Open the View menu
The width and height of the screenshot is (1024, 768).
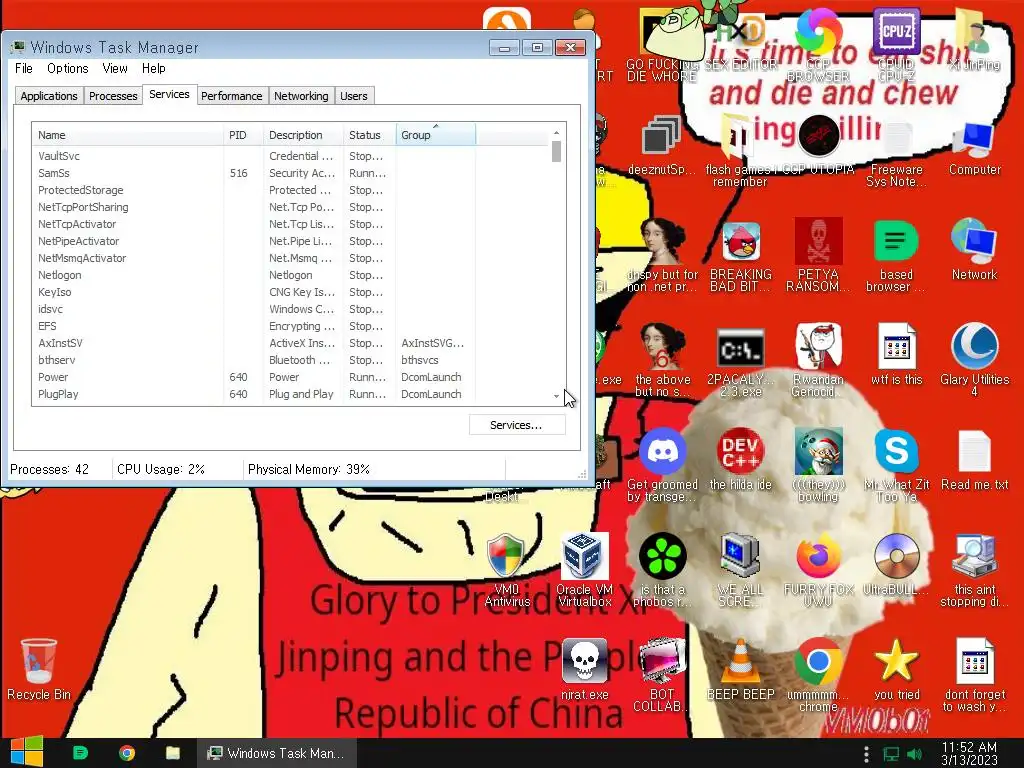click(114, 68)
